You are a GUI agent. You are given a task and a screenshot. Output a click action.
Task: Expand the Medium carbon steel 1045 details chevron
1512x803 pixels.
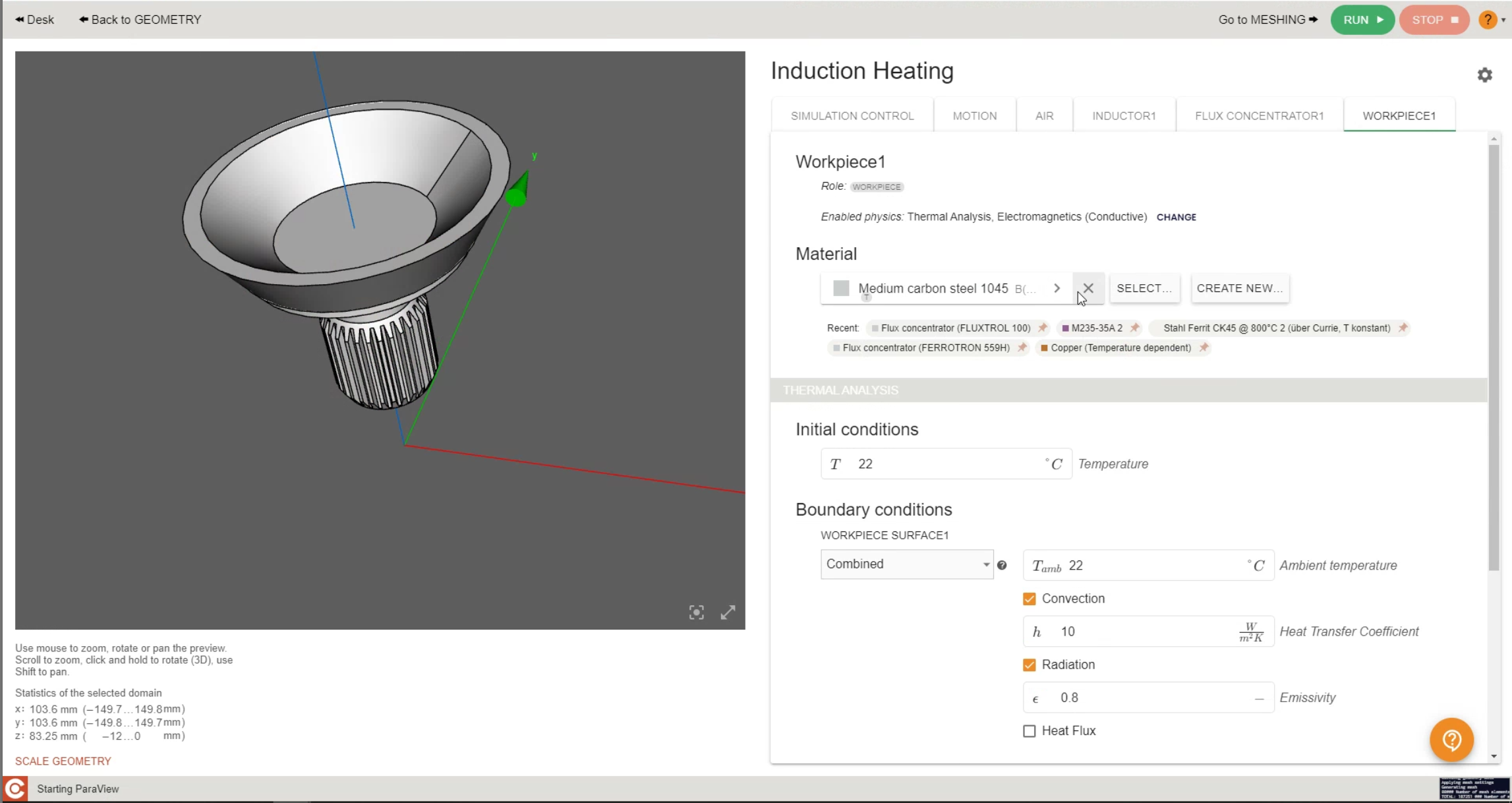coord(1057,288)
